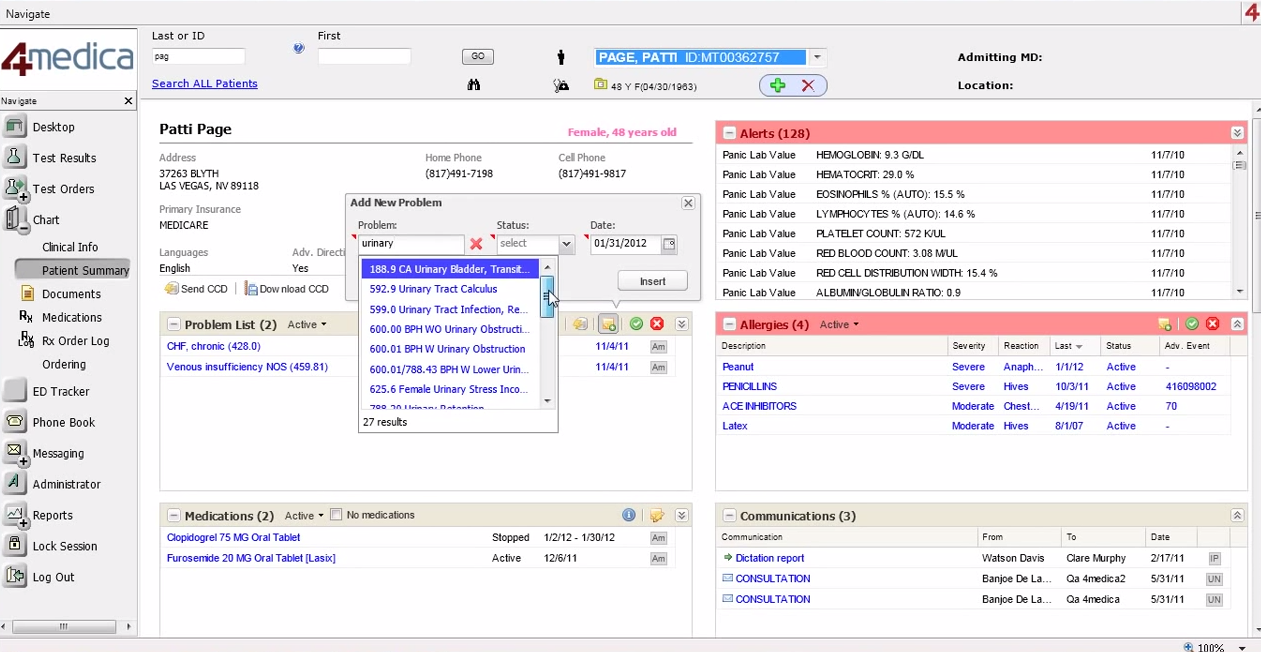Tick the No medications checkbox
The image size is (1261, 652).
tap(336, 515)
